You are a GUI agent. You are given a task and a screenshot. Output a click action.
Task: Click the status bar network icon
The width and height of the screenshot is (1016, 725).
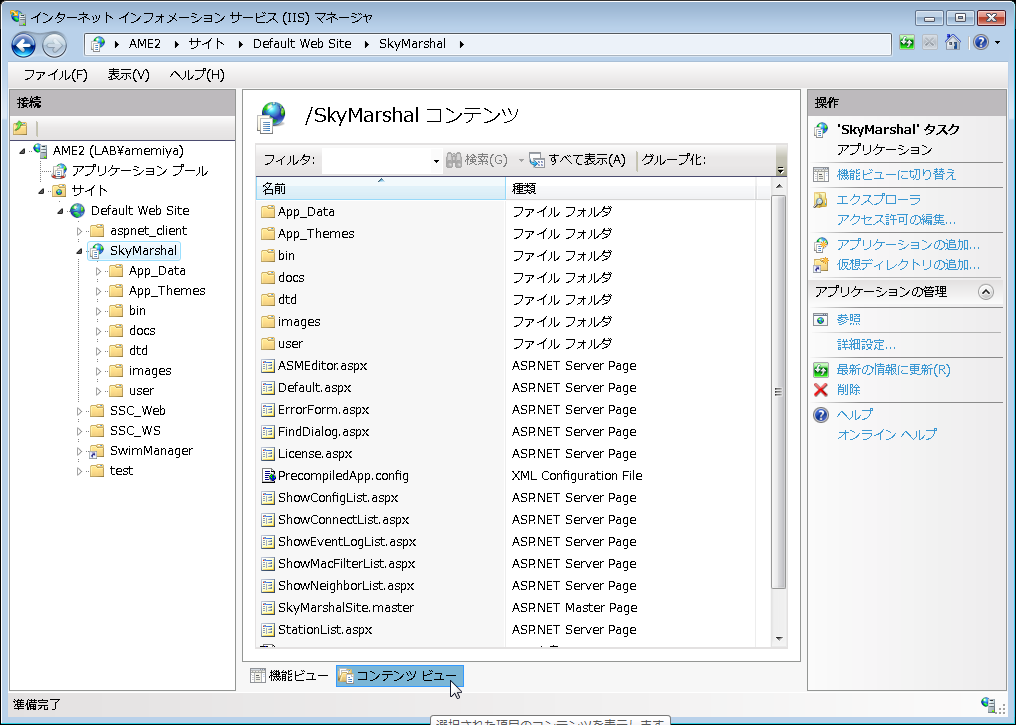(989, 705)
